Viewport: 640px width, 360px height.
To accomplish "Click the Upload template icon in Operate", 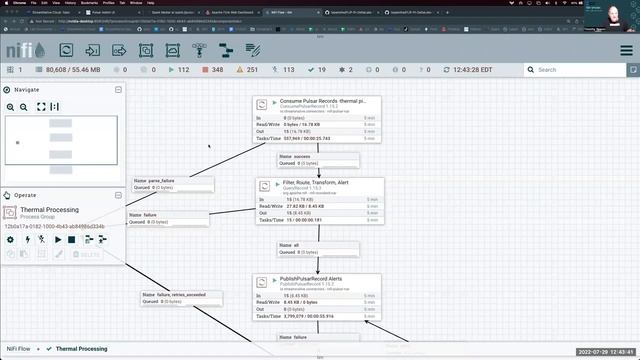I will tap(102, 240).
